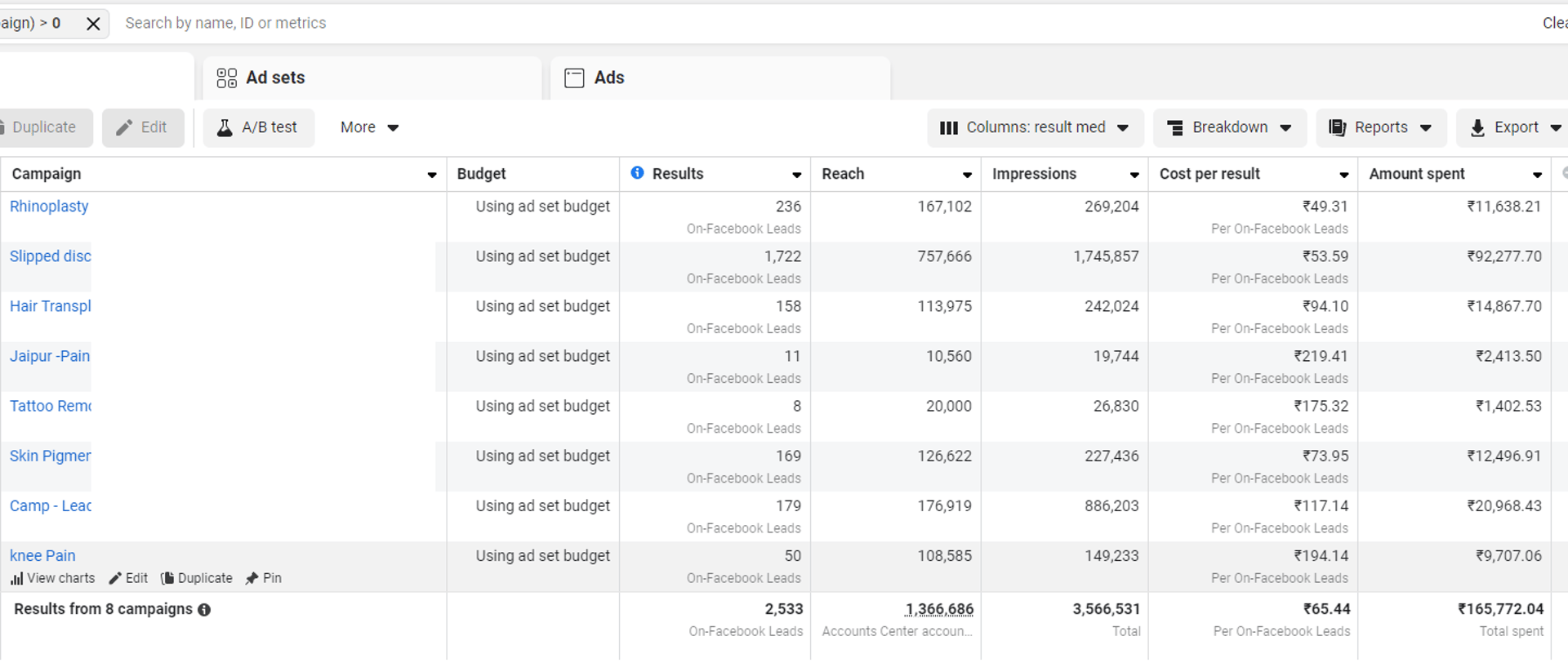Click the Duplicate icon under knee Pain
The height and width of the screenshot is (663, 1568).
(167, 579)
